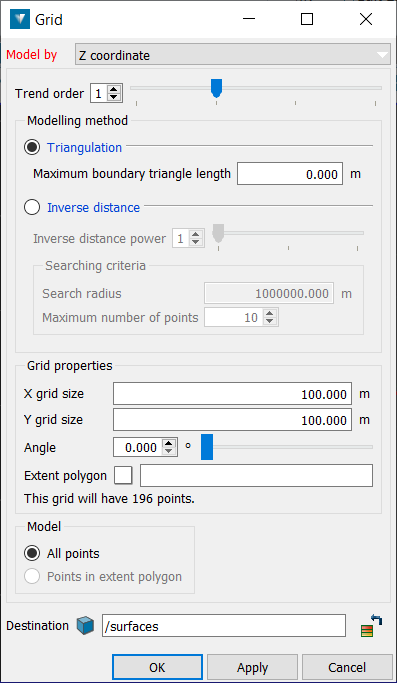
Task: Click the Destination path field
Action: click(x=224, y=626)
